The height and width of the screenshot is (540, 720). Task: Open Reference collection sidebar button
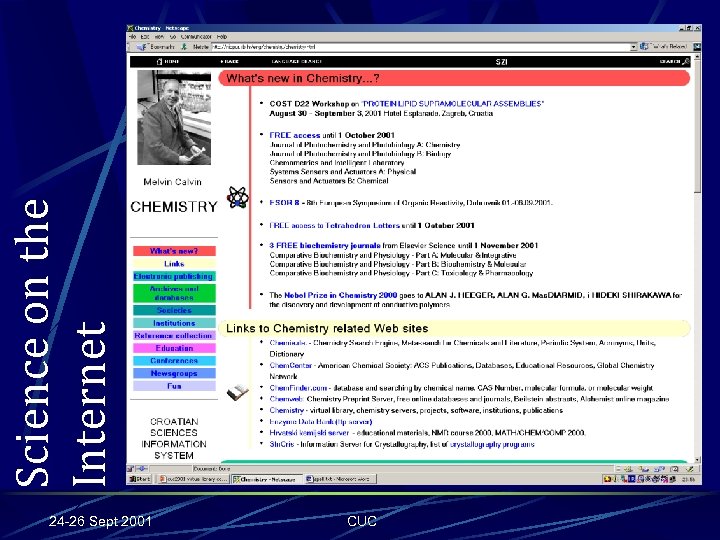(174, 336)
